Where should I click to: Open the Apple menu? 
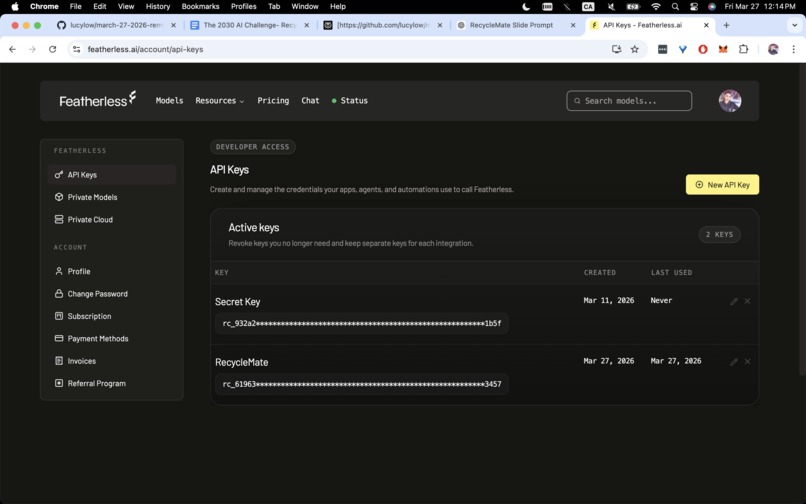pyautogui.click(x=15, y=7)
